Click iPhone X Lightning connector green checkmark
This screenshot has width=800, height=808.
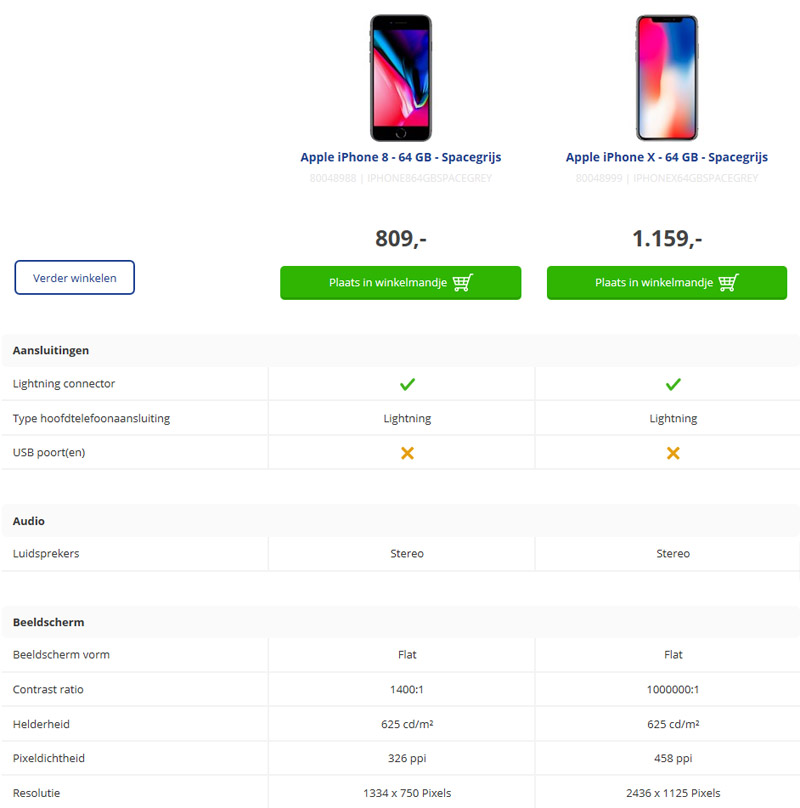[673, 384]
